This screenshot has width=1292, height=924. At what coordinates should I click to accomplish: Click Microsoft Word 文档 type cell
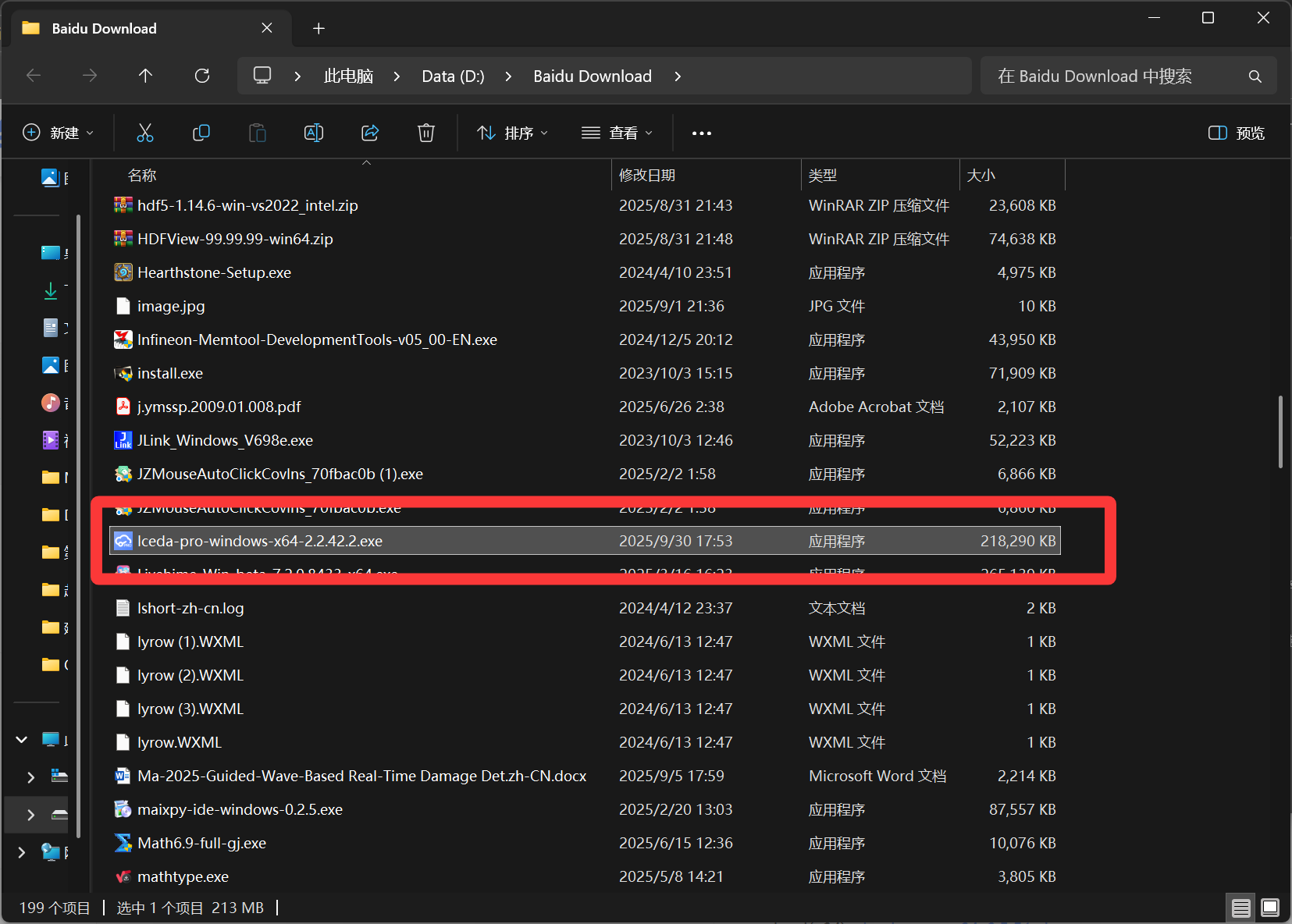tap(877, 776)
